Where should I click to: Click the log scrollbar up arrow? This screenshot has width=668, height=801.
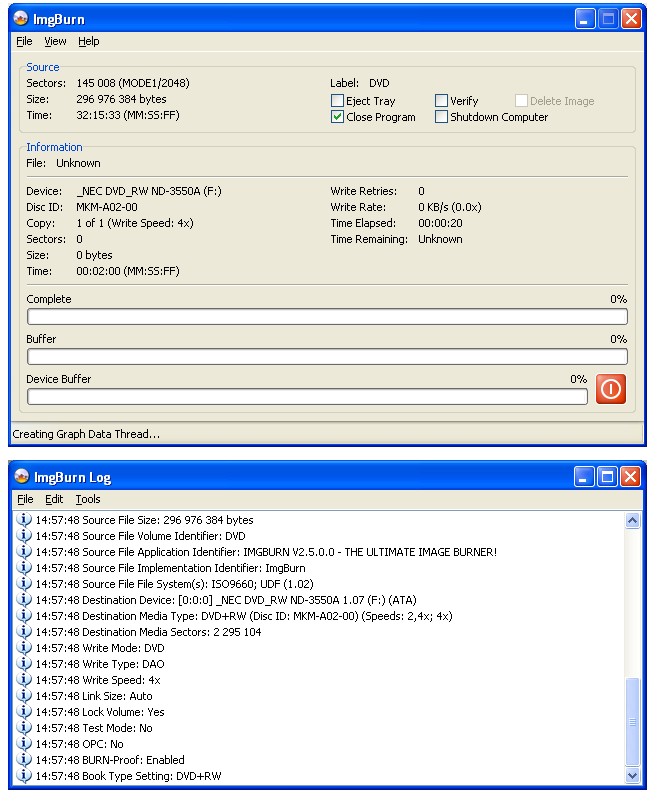pos(632,521)
